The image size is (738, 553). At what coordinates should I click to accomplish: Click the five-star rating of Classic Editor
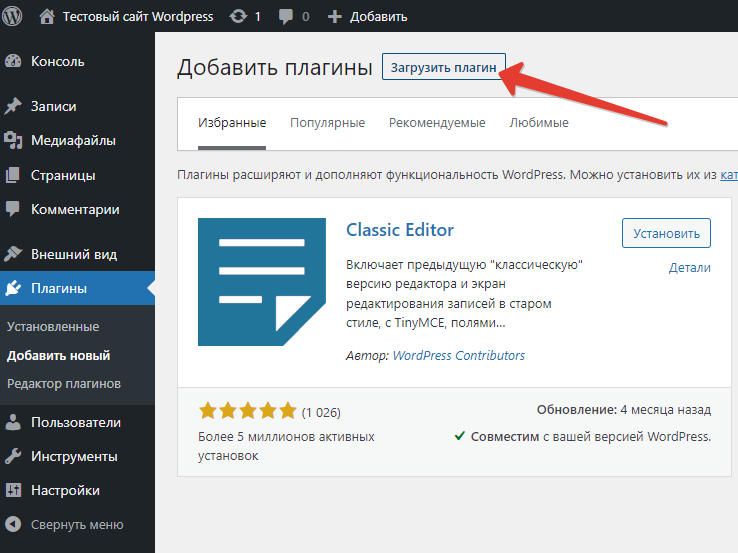click(248, 411)
